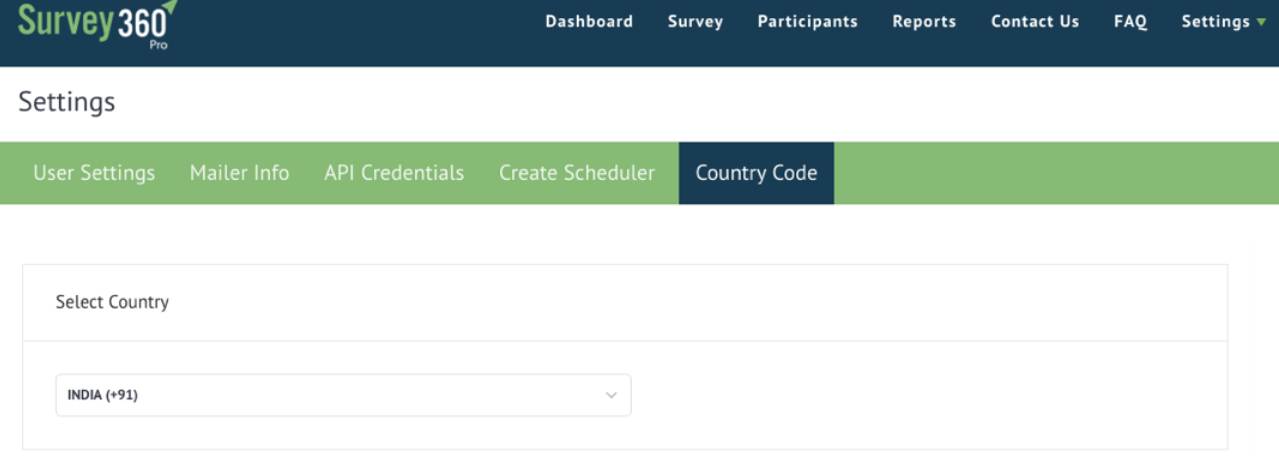Open Participants from the top navigation

pos(807,21)
